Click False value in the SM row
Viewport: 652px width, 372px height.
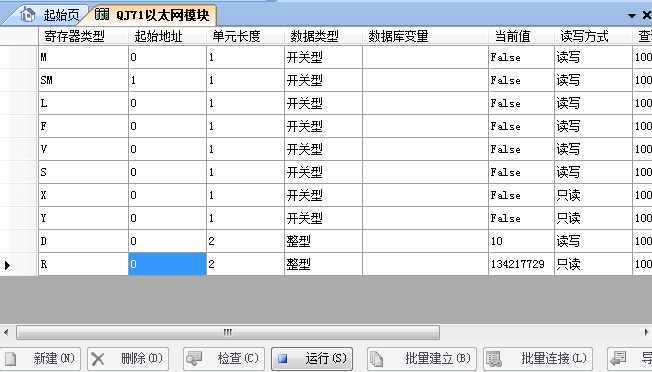[x=521, y=80]
